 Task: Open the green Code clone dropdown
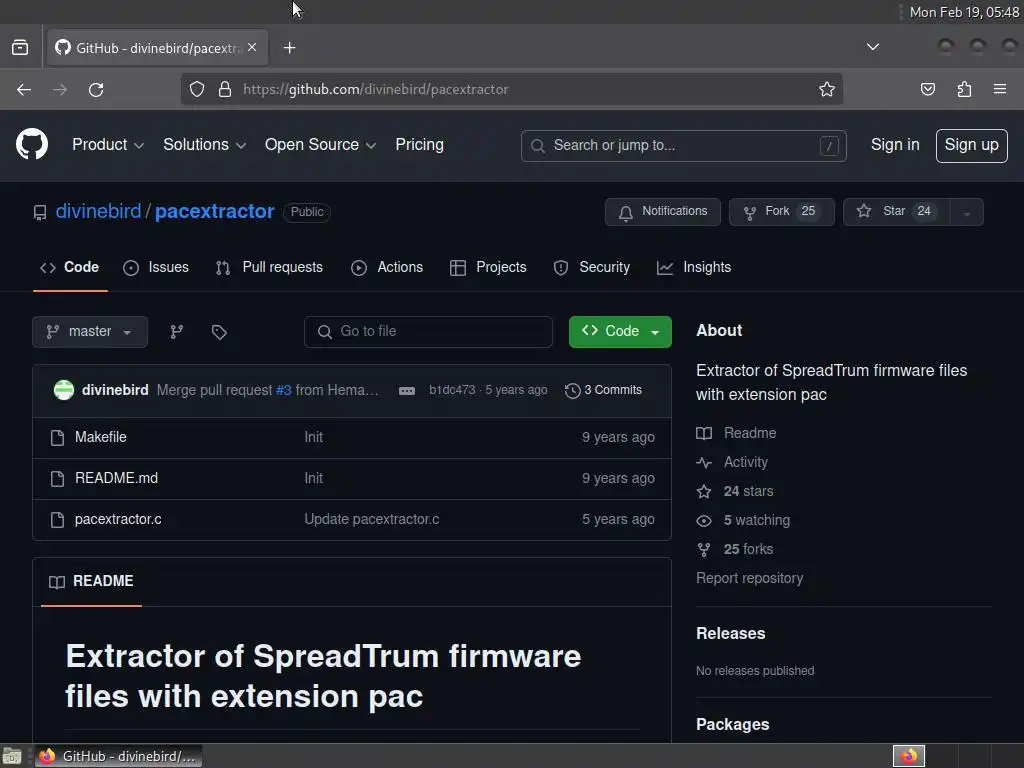pos(620,332)
